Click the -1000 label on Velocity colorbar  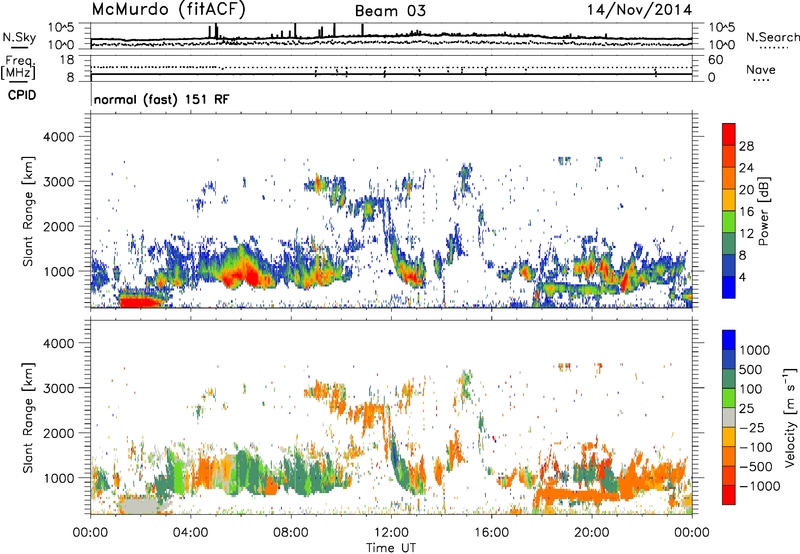(x=760, y=486)
